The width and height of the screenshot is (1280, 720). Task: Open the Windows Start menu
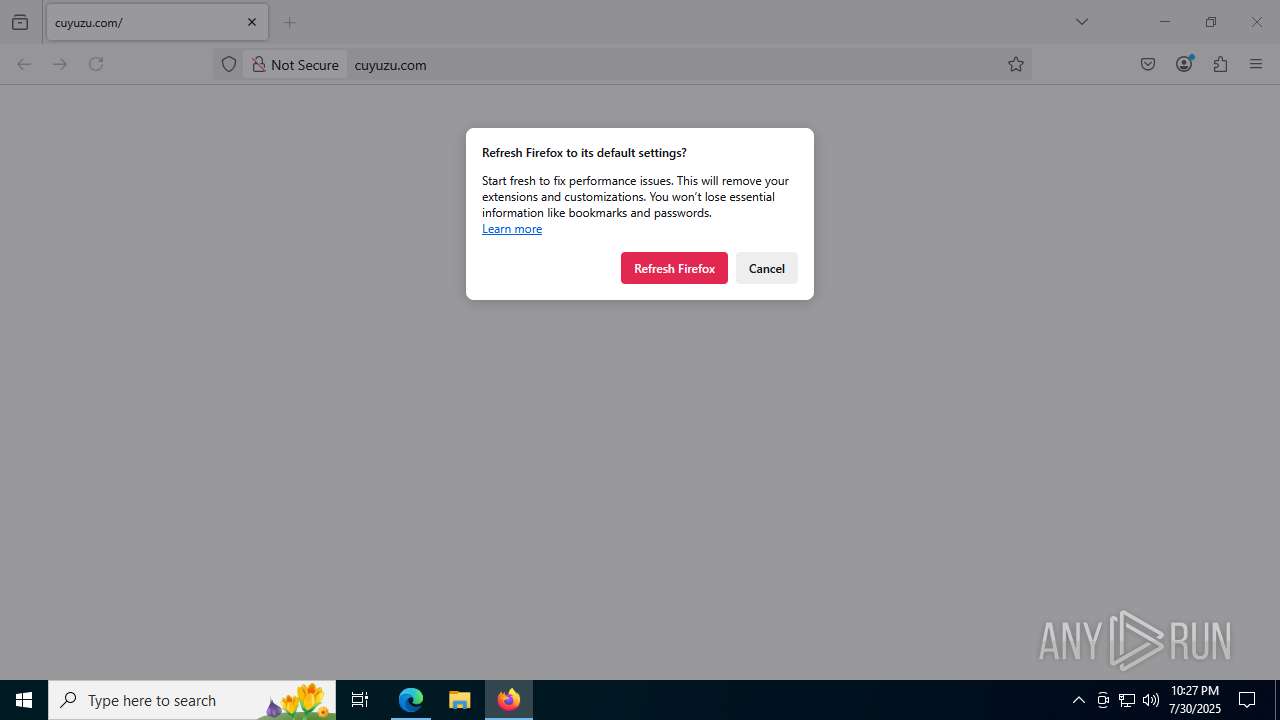pos(24,700)
